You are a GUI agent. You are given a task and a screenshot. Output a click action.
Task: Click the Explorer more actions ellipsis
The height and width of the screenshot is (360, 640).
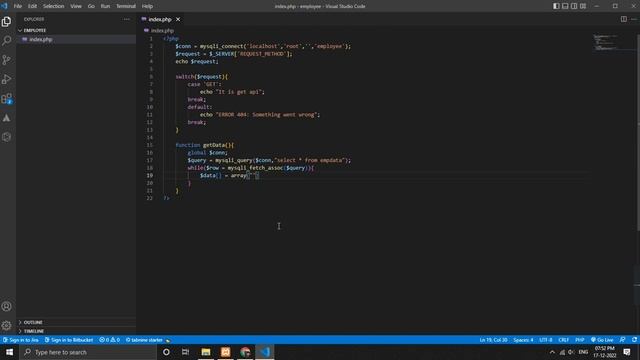pyautogui.click(x=127, y=19)
